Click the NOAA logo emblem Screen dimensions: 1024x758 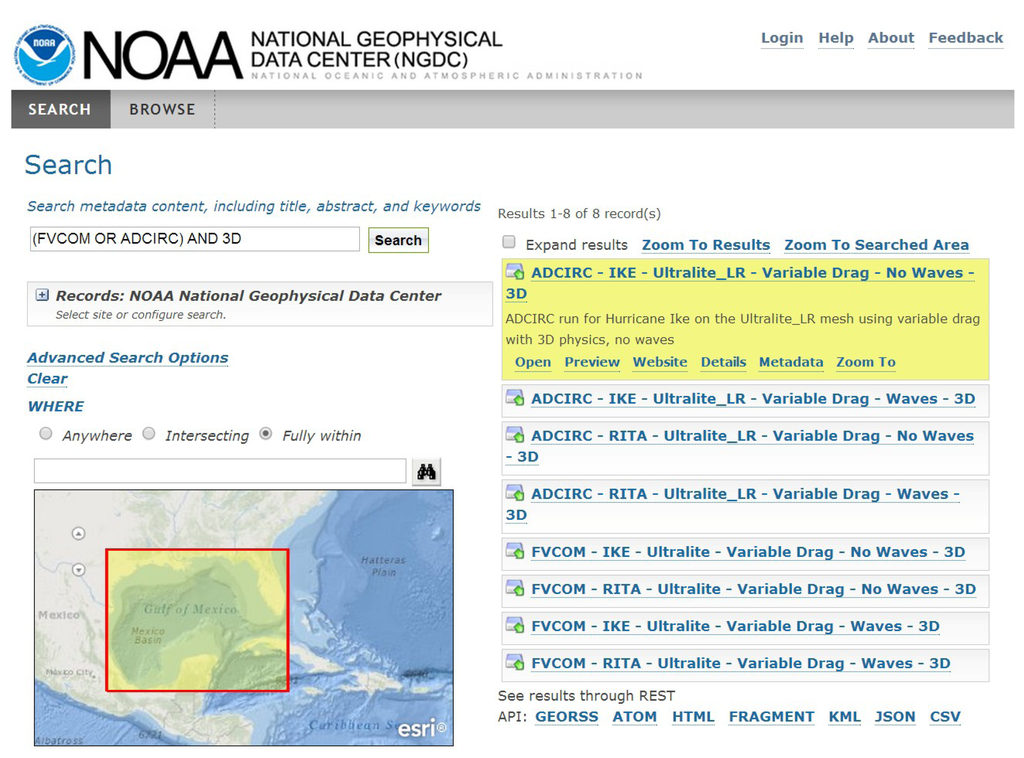tap(44, 54)
